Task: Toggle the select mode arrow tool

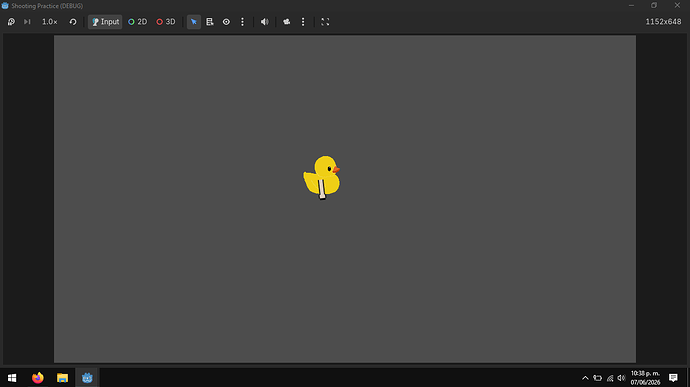Action: pyautogui.click(x=194, y=22)
